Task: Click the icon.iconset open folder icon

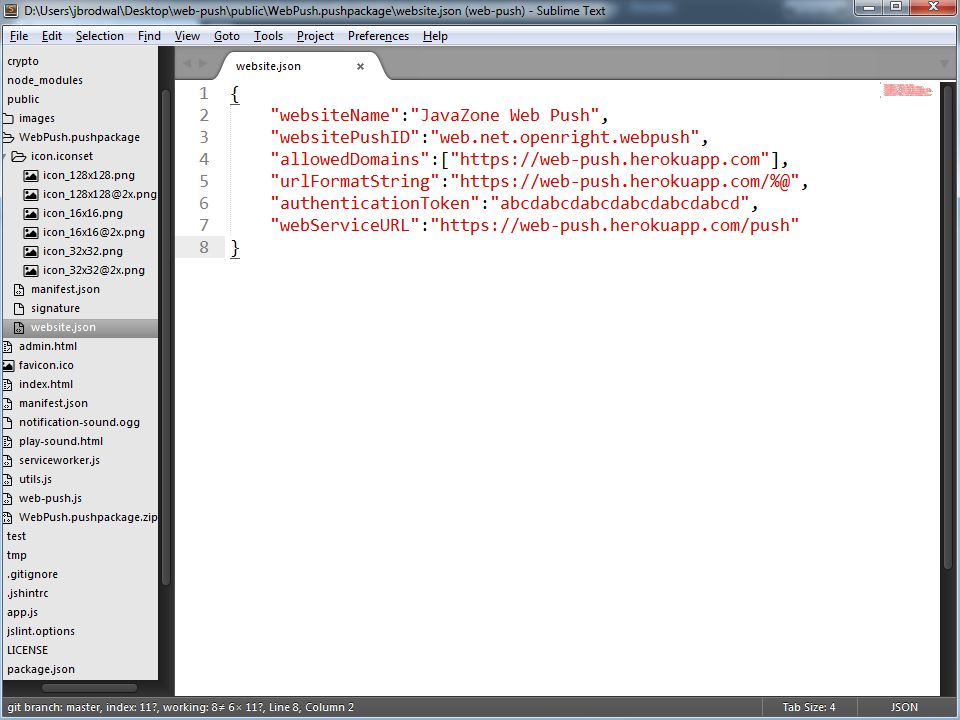Action: (19, 156)
